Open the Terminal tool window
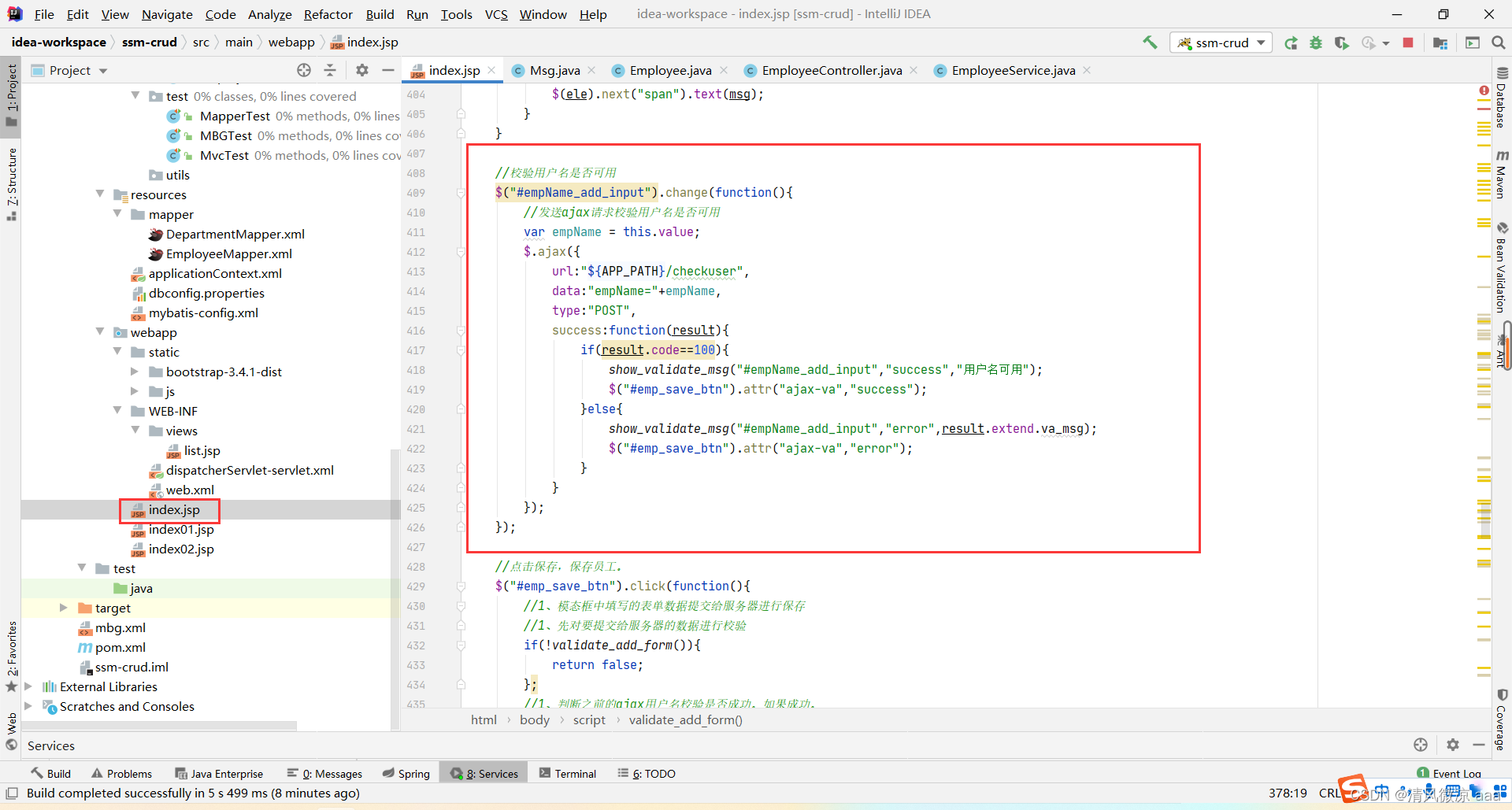The height and width of the screenshot is (810, 1512). pos(568,773)
